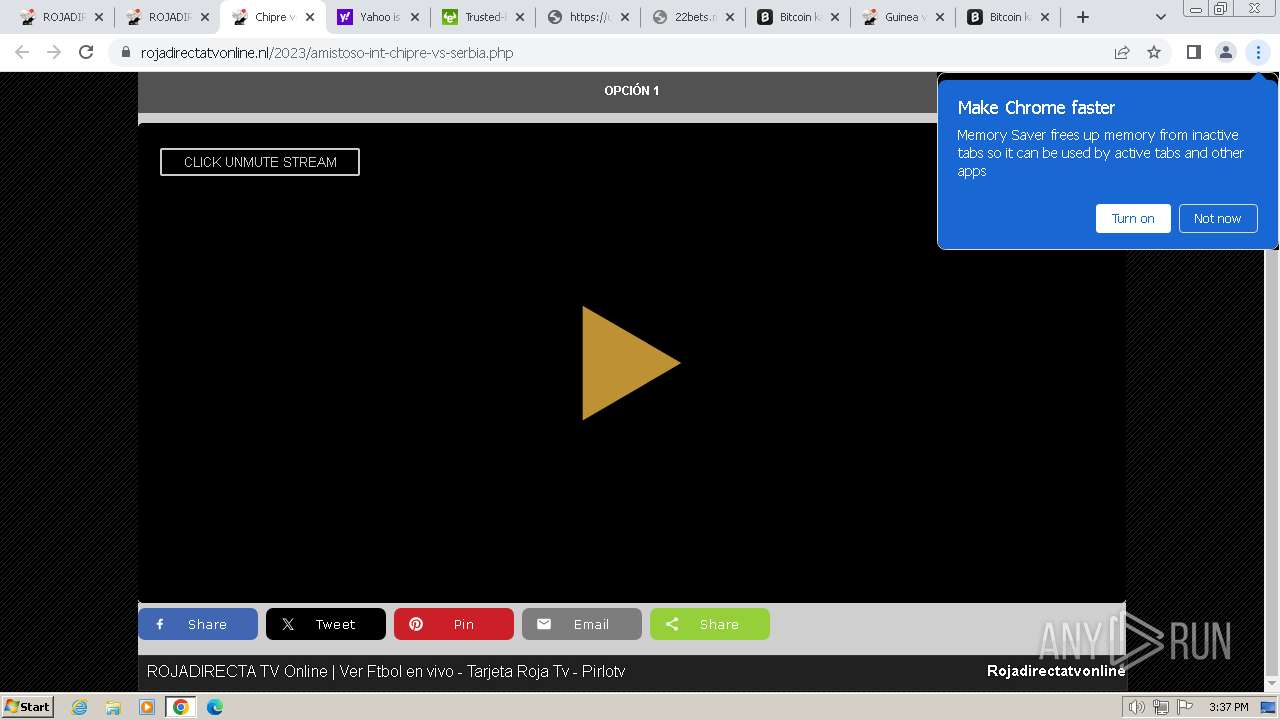
Task: Open the Windows Start menu
Action: click(x=27, y=707)
